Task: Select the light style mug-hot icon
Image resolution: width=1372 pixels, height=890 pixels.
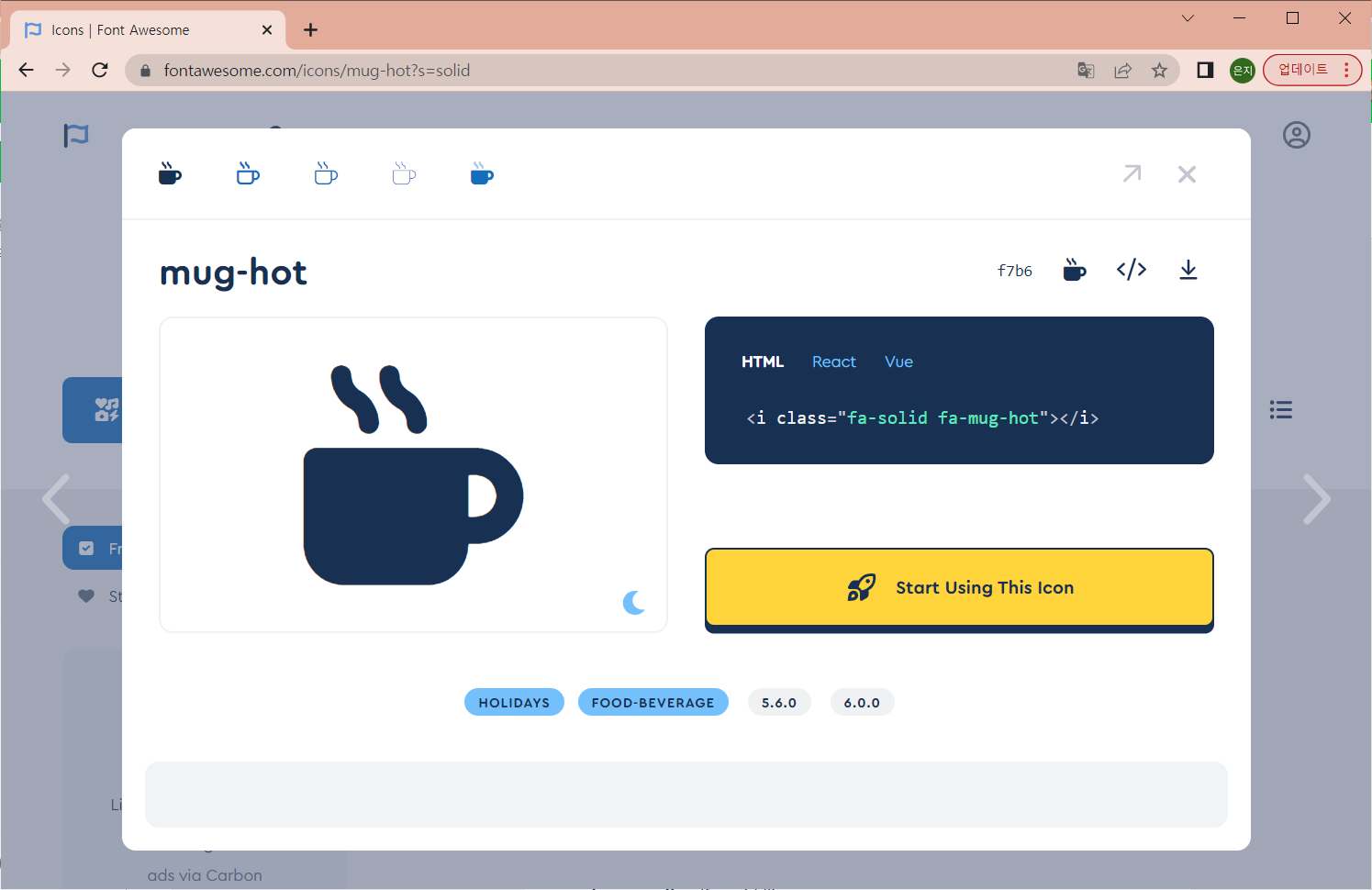Action: pos(326,173)
